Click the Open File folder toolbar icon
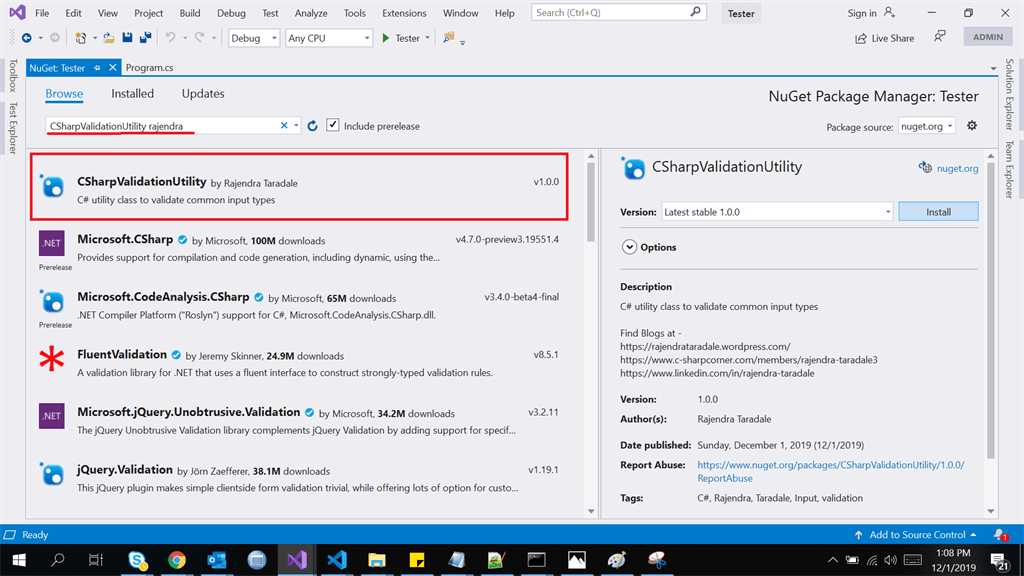Screen dimensions: 1024x576 108,38
